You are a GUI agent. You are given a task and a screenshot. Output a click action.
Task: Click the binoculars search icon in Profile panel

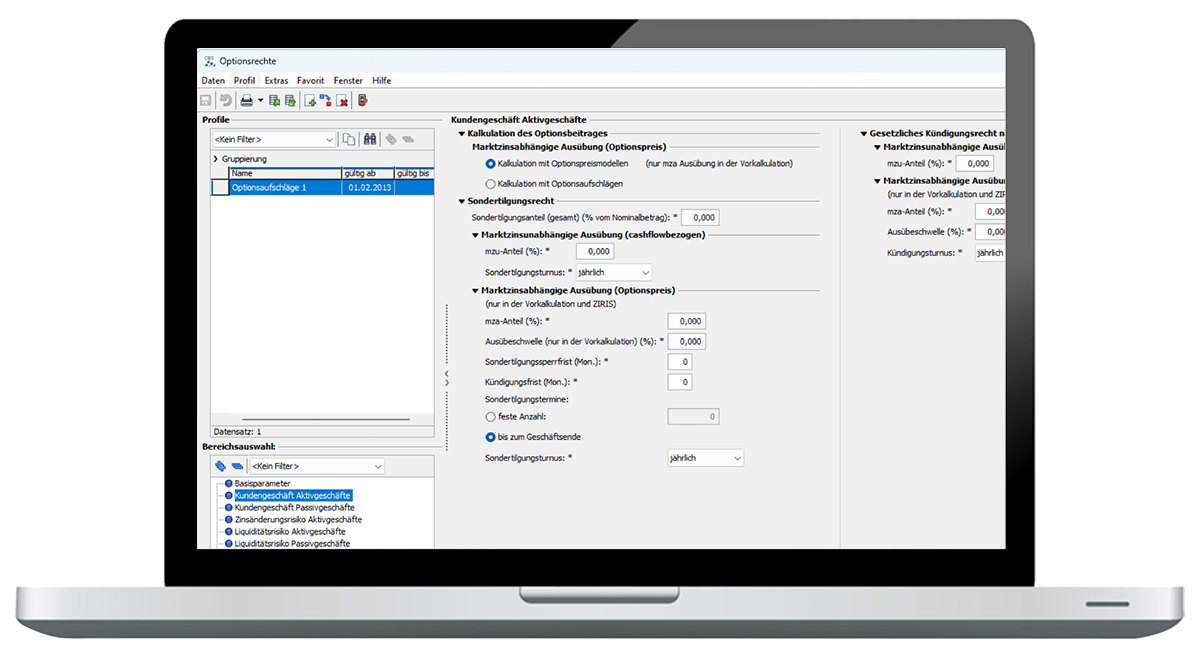point(370,140)
